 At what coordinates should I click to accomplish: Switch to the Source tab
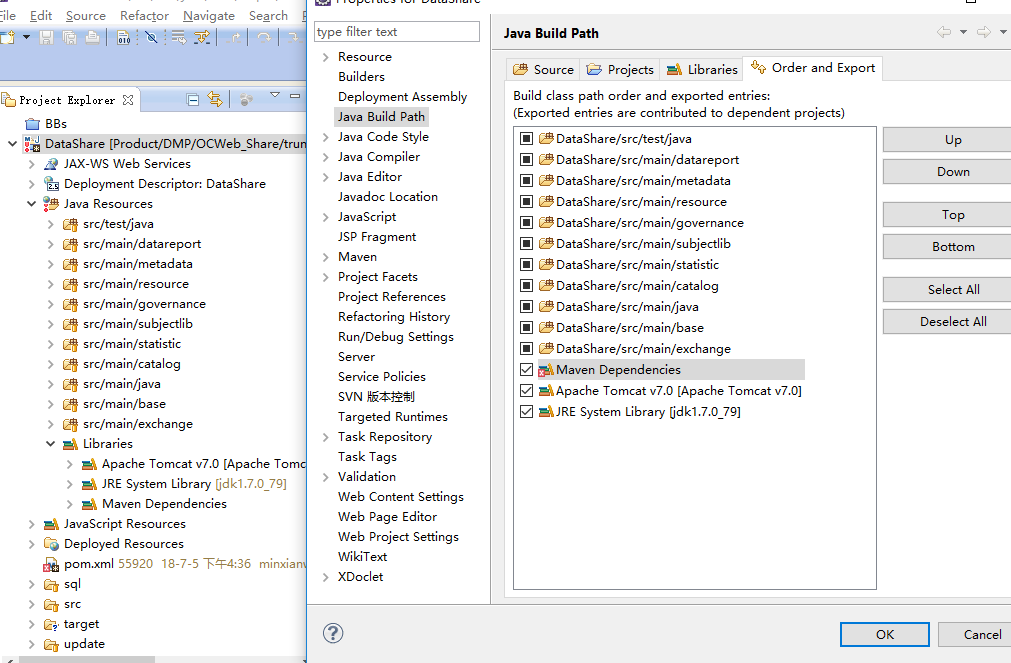pos(543,70)
